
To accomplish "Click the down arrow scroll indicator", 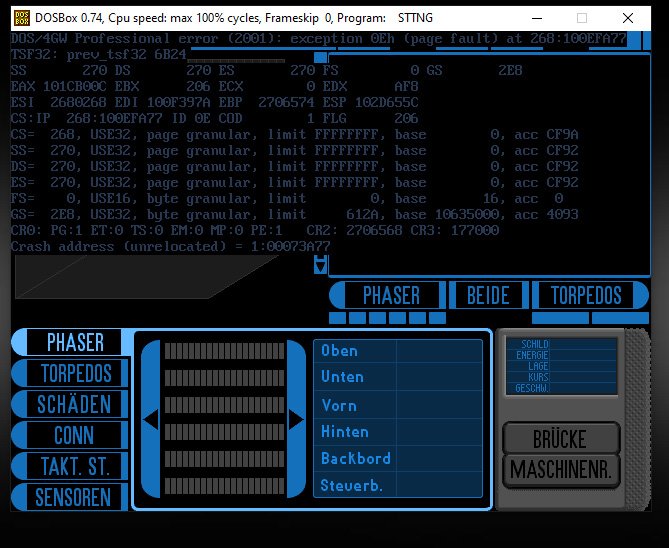I will 320,265.
